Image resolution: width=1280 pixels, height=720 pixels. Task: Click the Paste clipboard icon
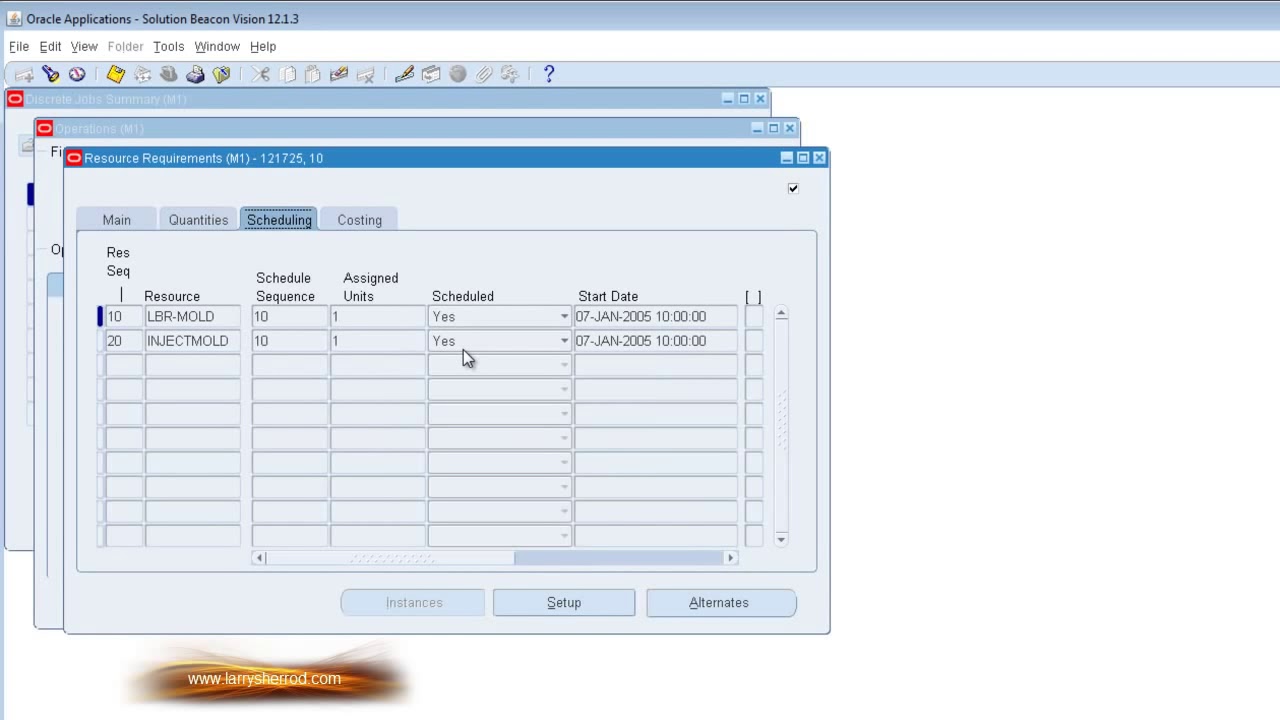pyautogui.click(x=313, y=74)
